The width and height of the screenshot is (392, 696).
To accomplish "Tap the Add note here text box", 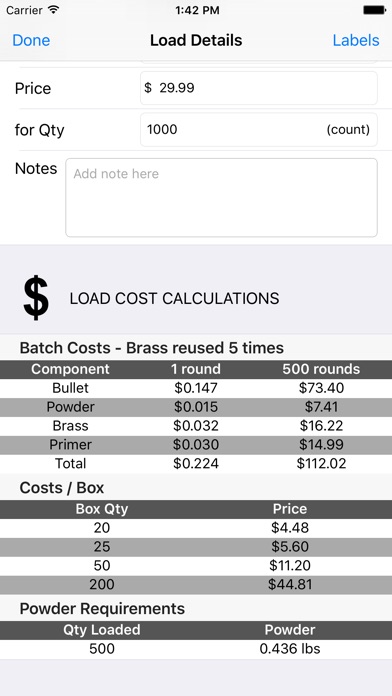I will point(222,198).
